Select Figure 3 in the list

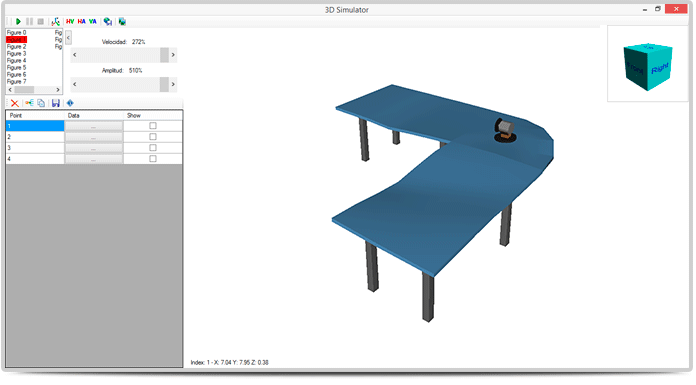coord(16,54)
